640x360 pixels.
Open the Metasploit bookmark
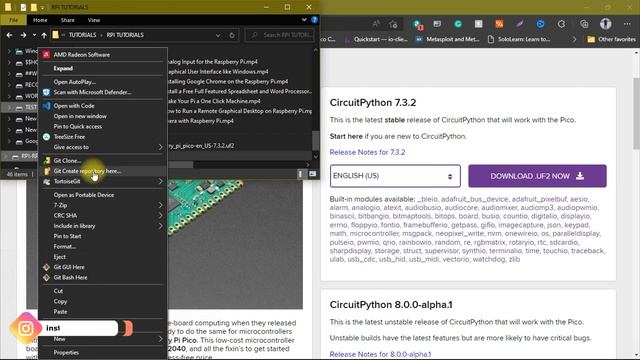[x=447, y=39]
